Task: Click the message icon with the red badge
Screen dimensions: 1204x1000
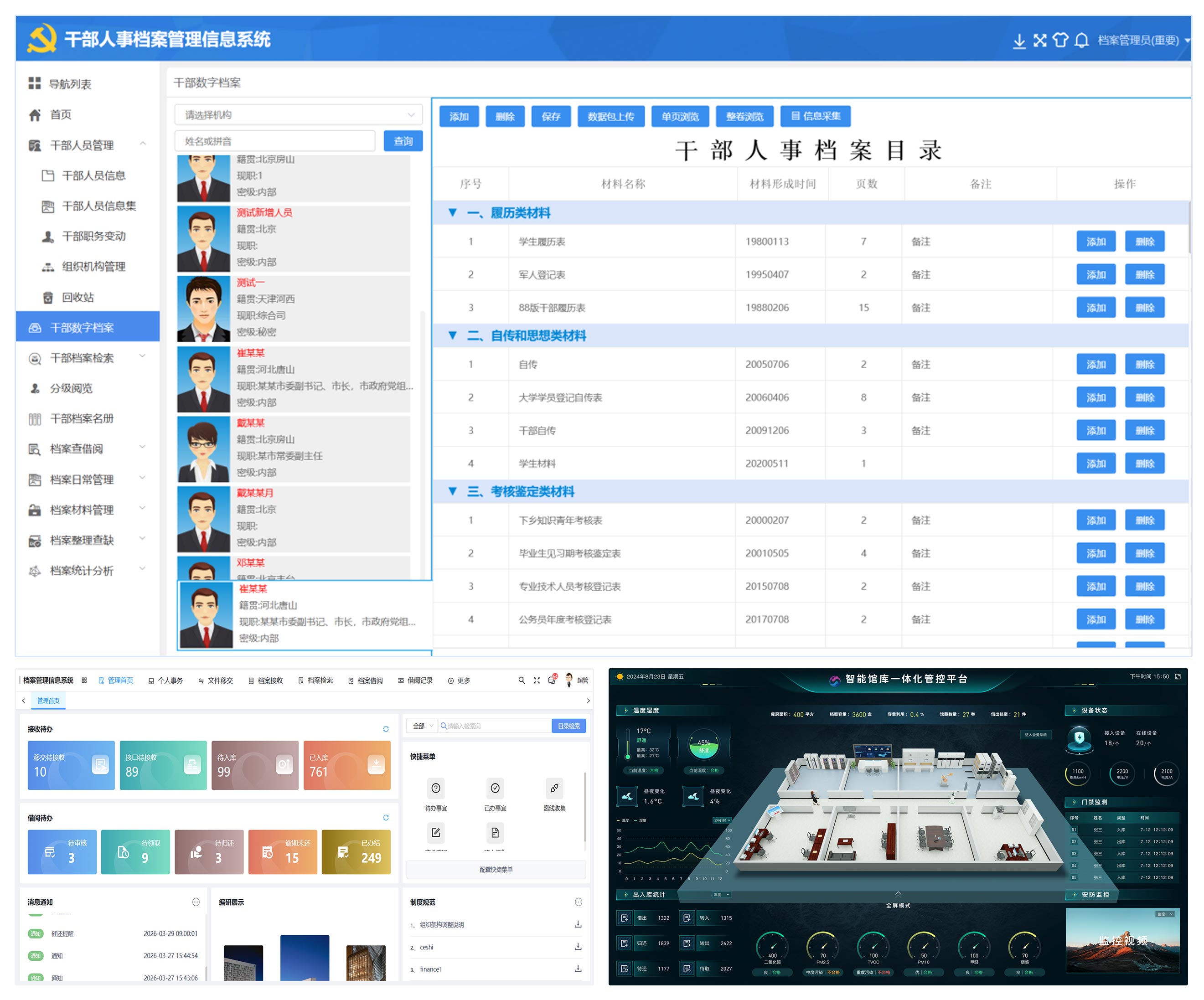Action: (552, 680)
